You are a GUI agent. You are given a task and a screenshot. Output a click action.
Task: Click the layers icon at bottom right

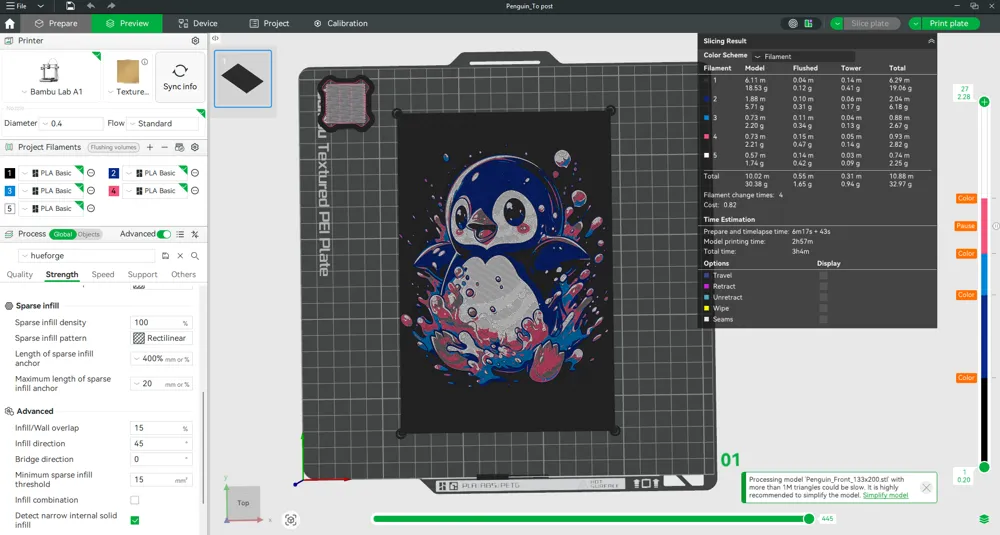click(984, 519)
